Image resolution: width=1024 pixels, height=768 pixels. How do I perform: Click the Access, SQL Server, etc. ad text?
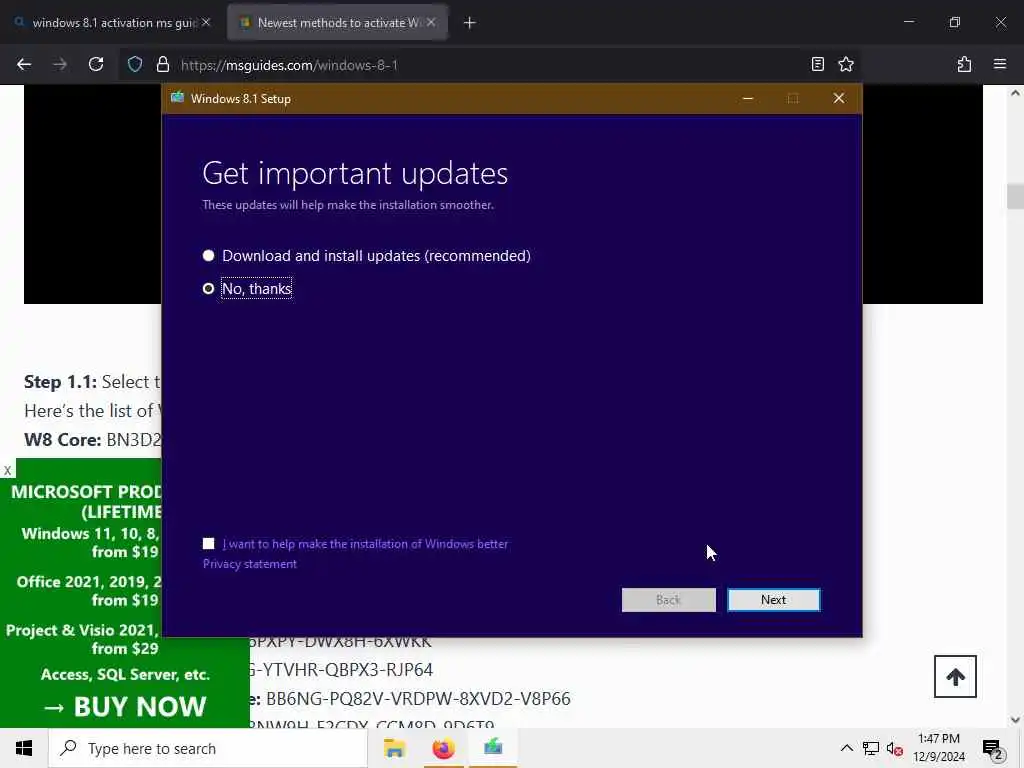(125, 674)
